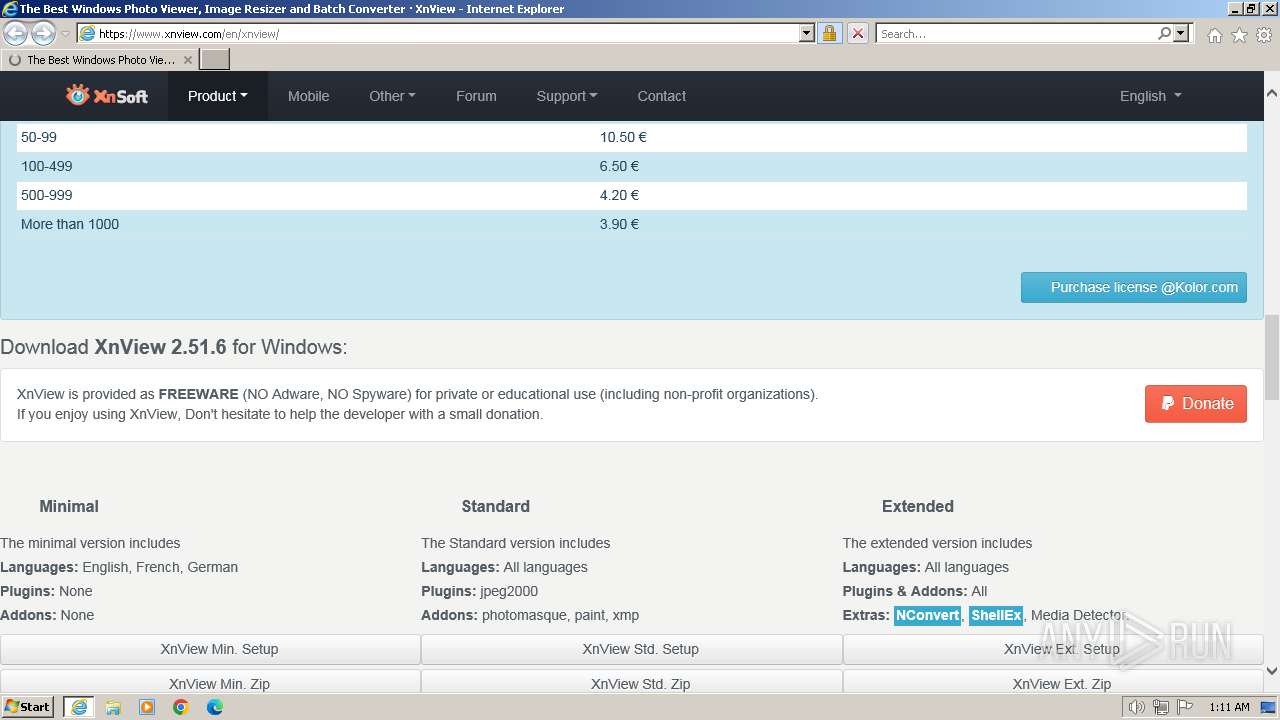The height and width of the screenshot is (720, 1280).
Task: Open the media player taskbar icon
Action: [147, 707]
